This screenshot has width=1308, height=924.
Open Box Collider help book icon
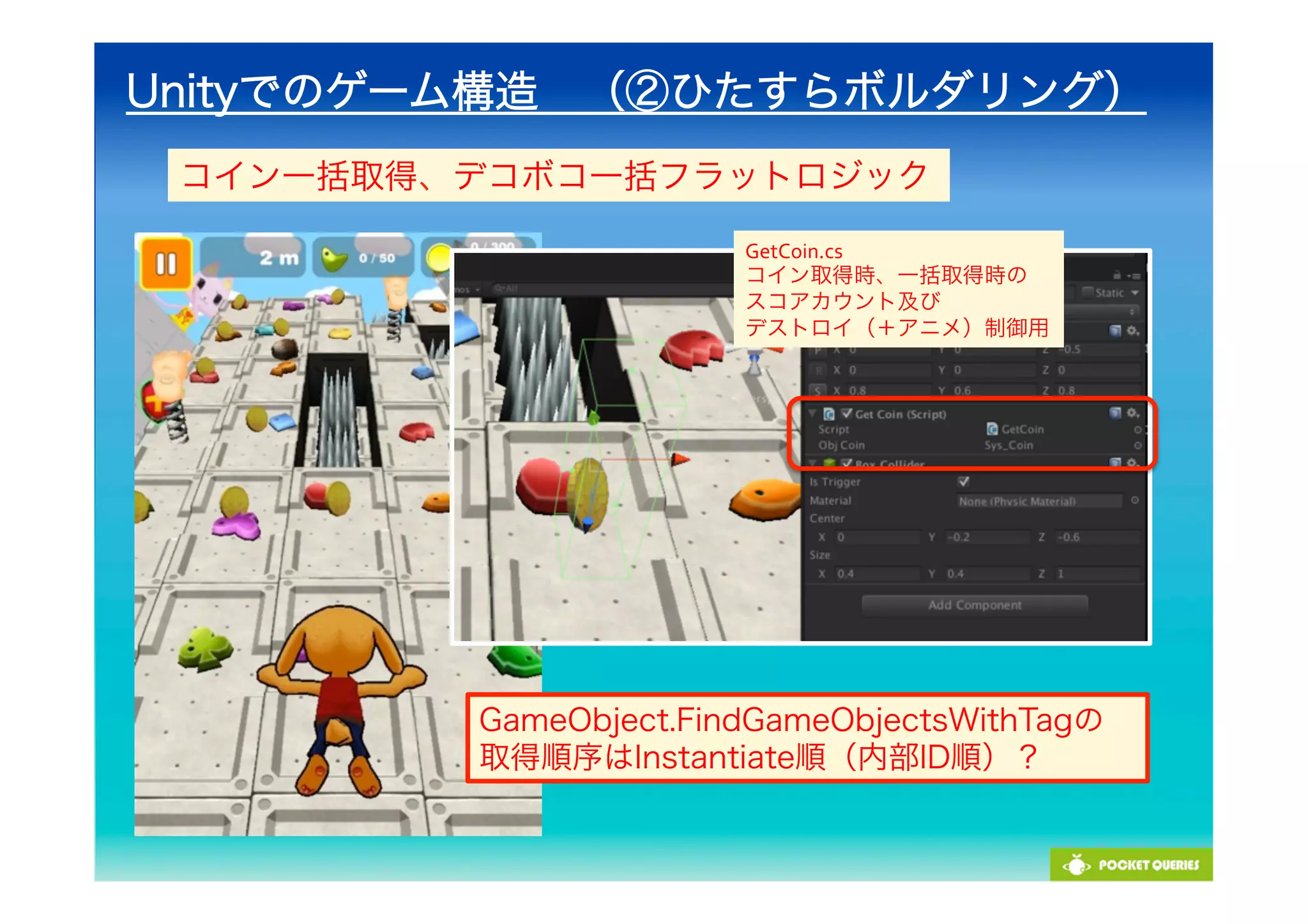click(x=1115, y=462)
